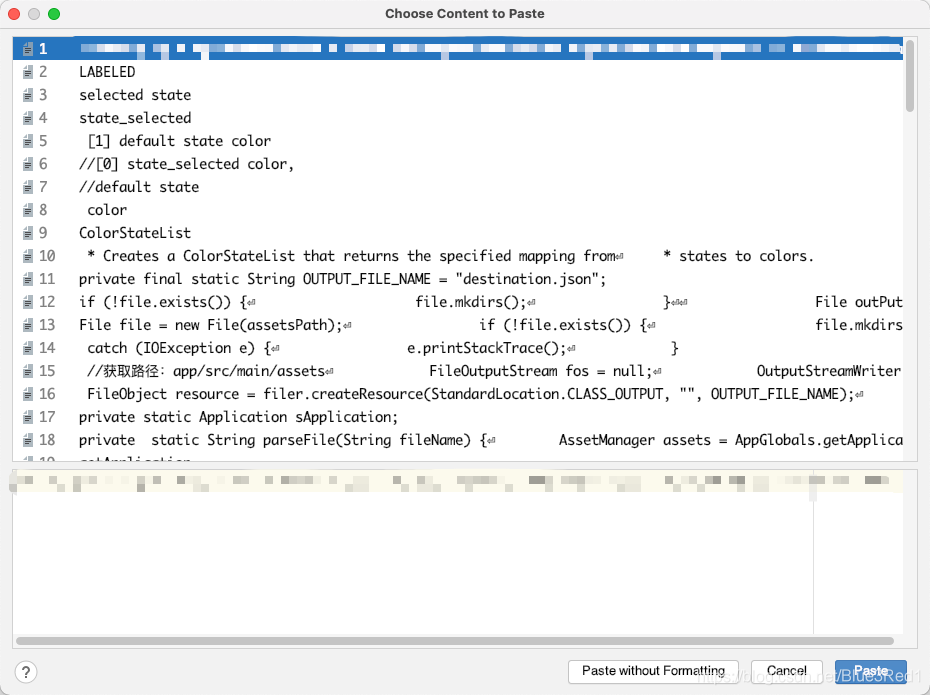The image size is (930, 695).
Task: Pick the 'parseFile(String fileName)' entry
Action: pyautogui.click(x=458, y=440)
